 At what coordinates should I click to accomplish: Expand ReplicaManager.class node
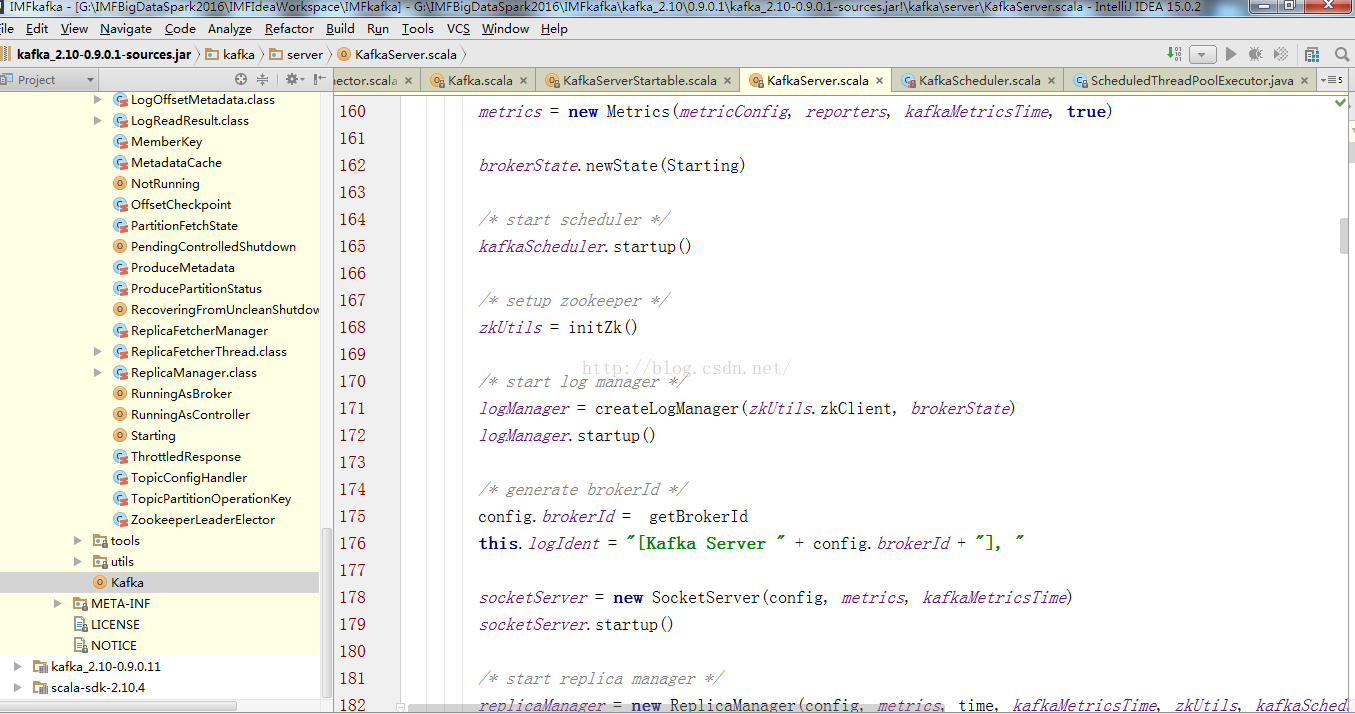tap(97, 373)
